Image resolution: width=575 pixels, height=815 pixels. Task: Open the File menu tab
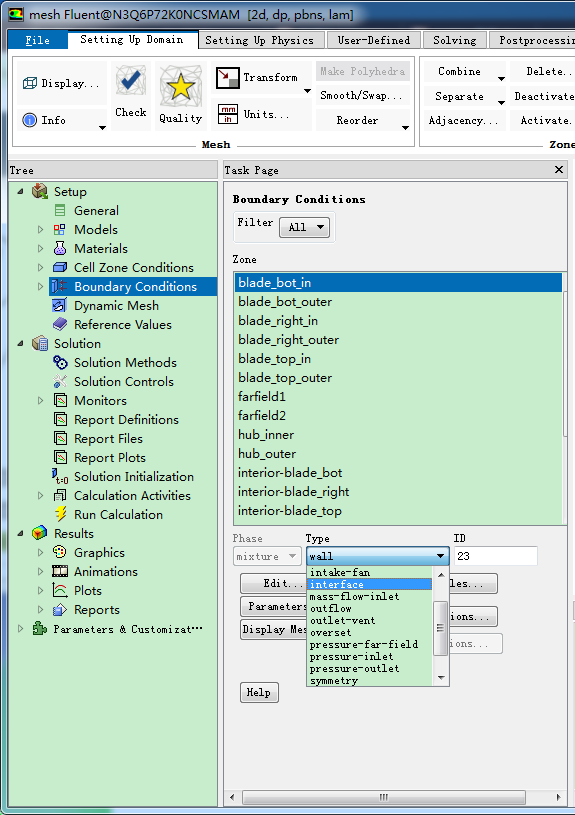[x=37, y=40]
